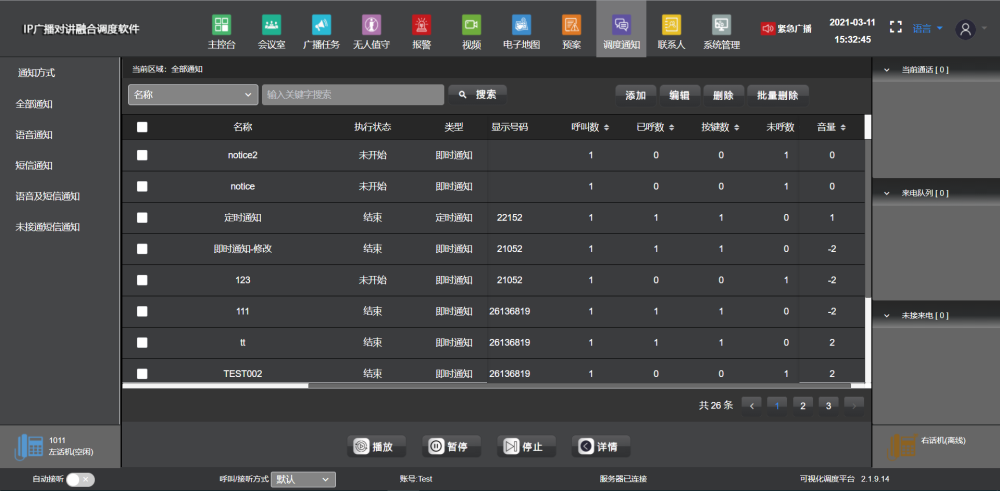The image size is (1000, 491).
Task: Click the fullscreen icon in header
Action: click(x=896, y=27)
